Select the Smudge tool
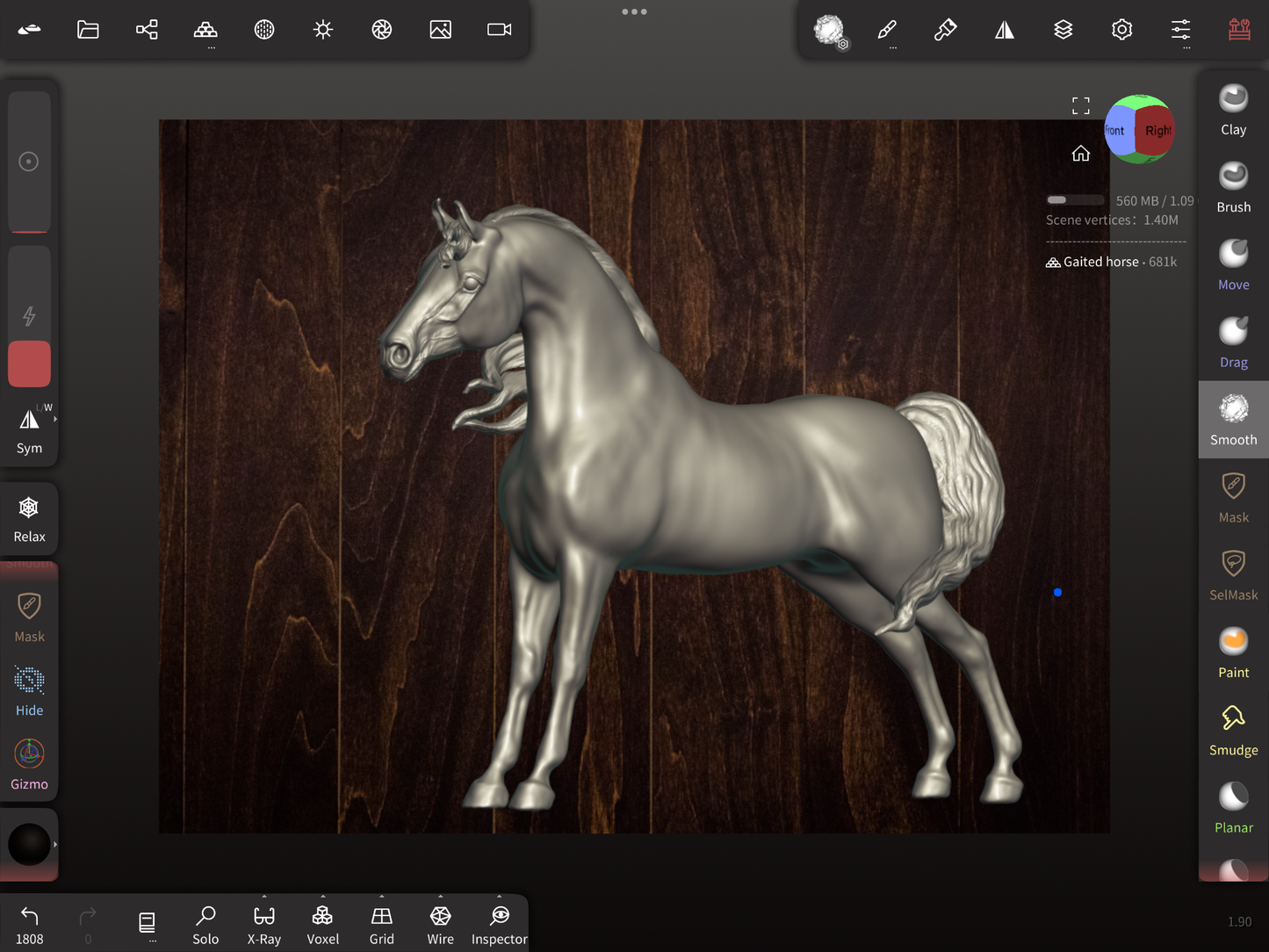Viewport: 1269px width, 952px height. pyautogui.click(x=1233, y=730)
